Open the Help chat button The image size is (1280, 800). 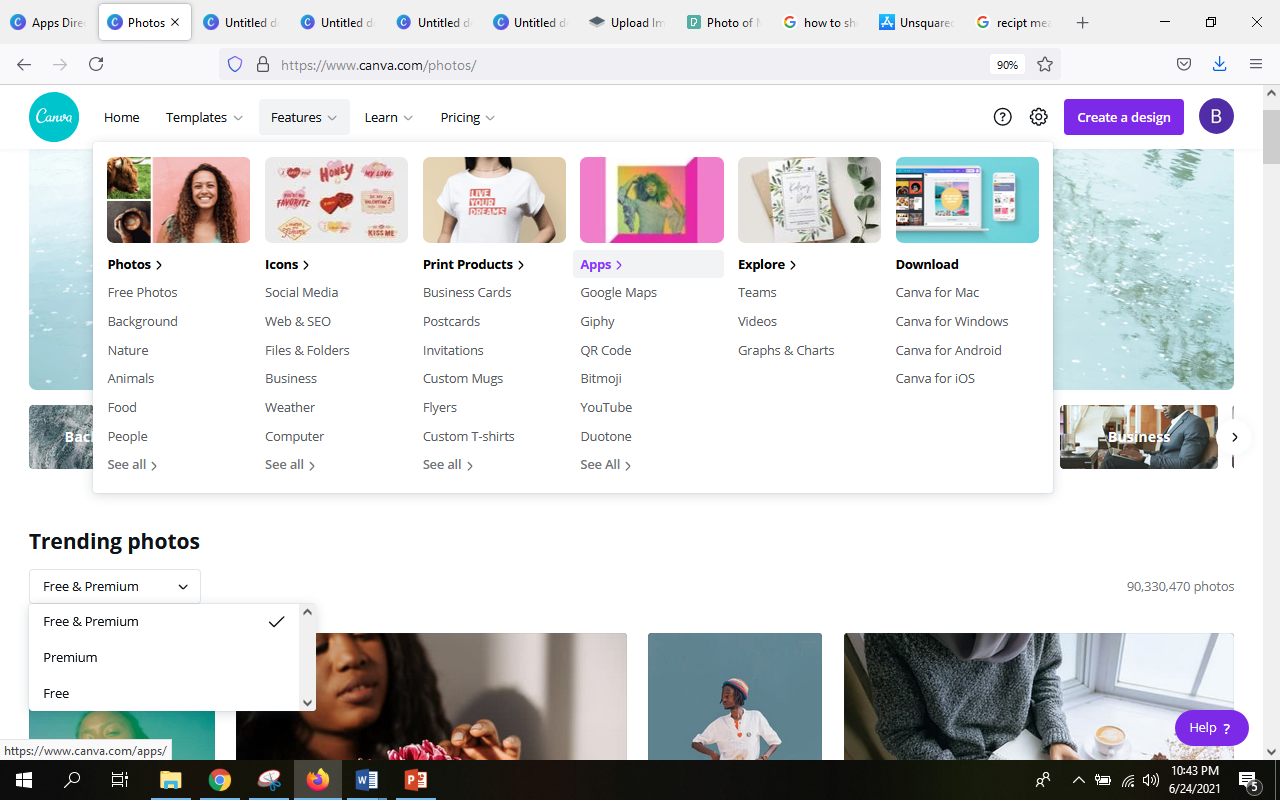tap(1211, 728)
